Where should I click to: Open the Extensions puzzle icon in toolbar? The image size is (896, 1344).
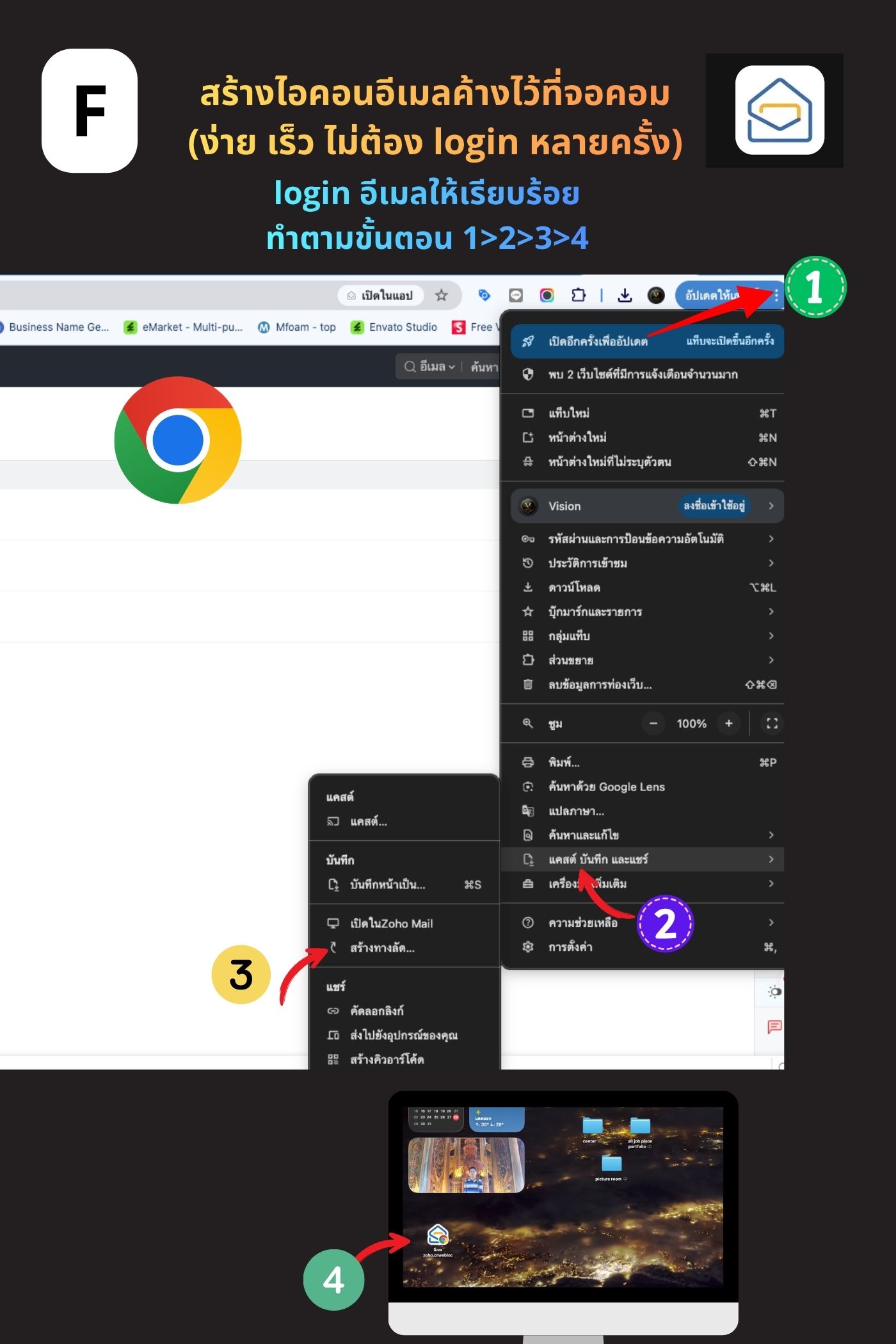coord(579,295)
